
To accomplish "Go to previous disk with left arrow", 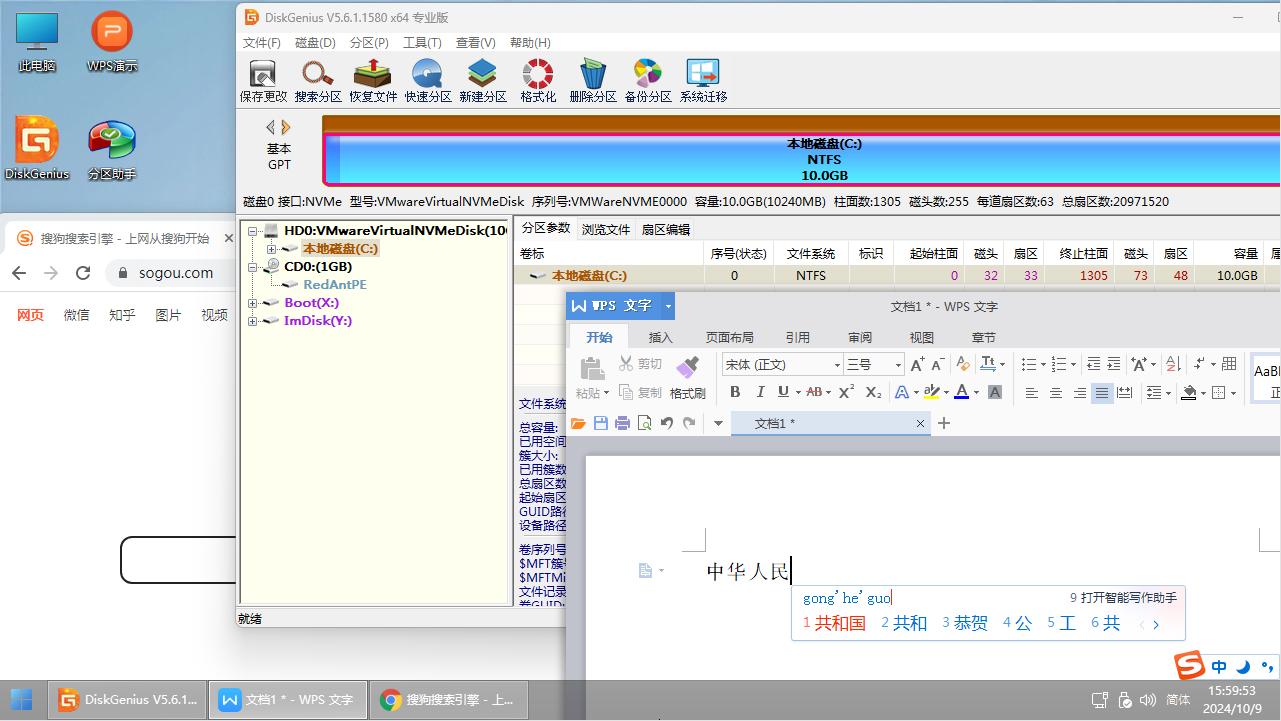I will point(270,127).
